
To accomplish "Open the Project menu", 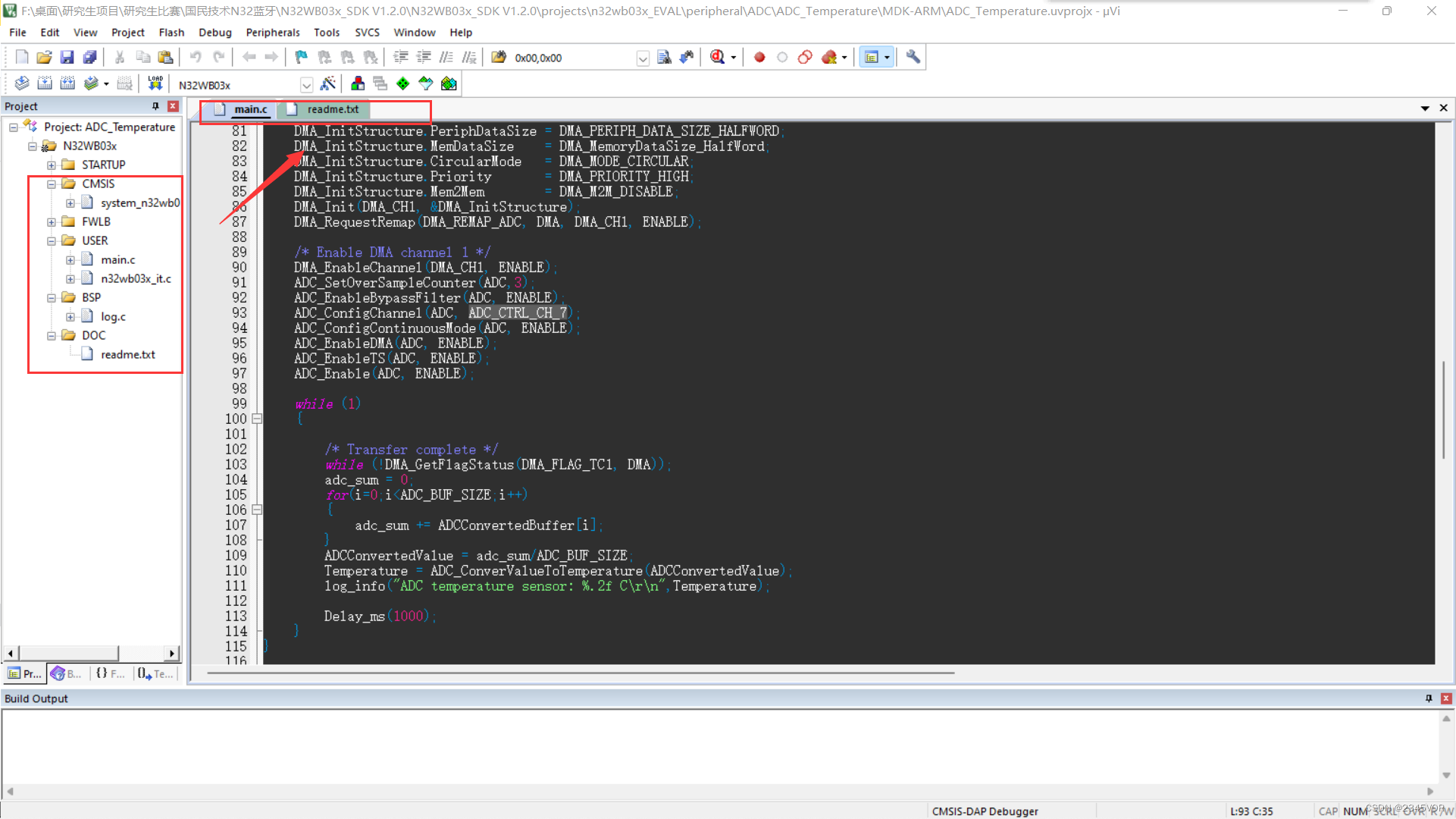I will [127, 33].
